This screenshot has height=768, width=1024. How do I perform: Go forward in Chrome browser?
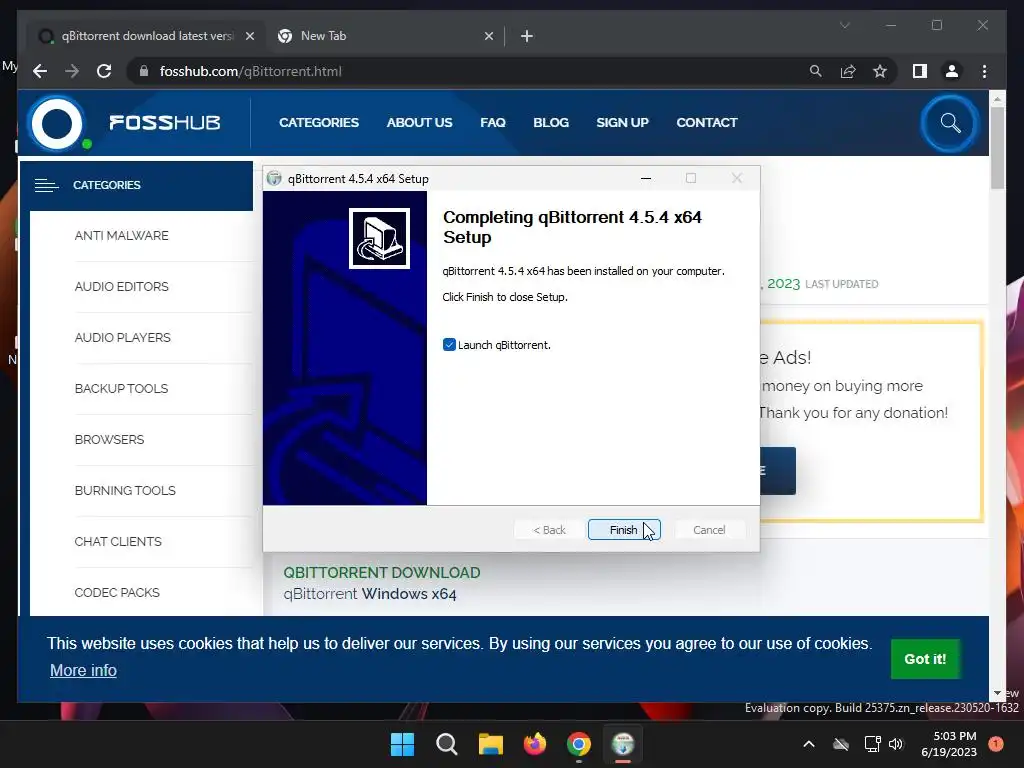tap(72, 71)
